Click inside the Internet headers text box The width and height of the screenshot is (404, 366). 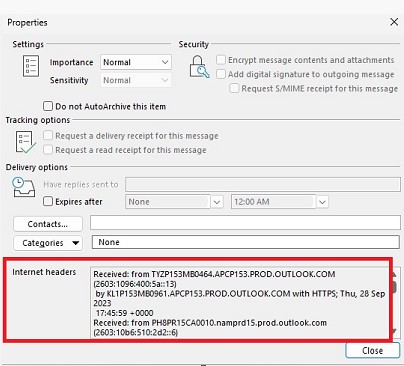[x=239, y=303]
